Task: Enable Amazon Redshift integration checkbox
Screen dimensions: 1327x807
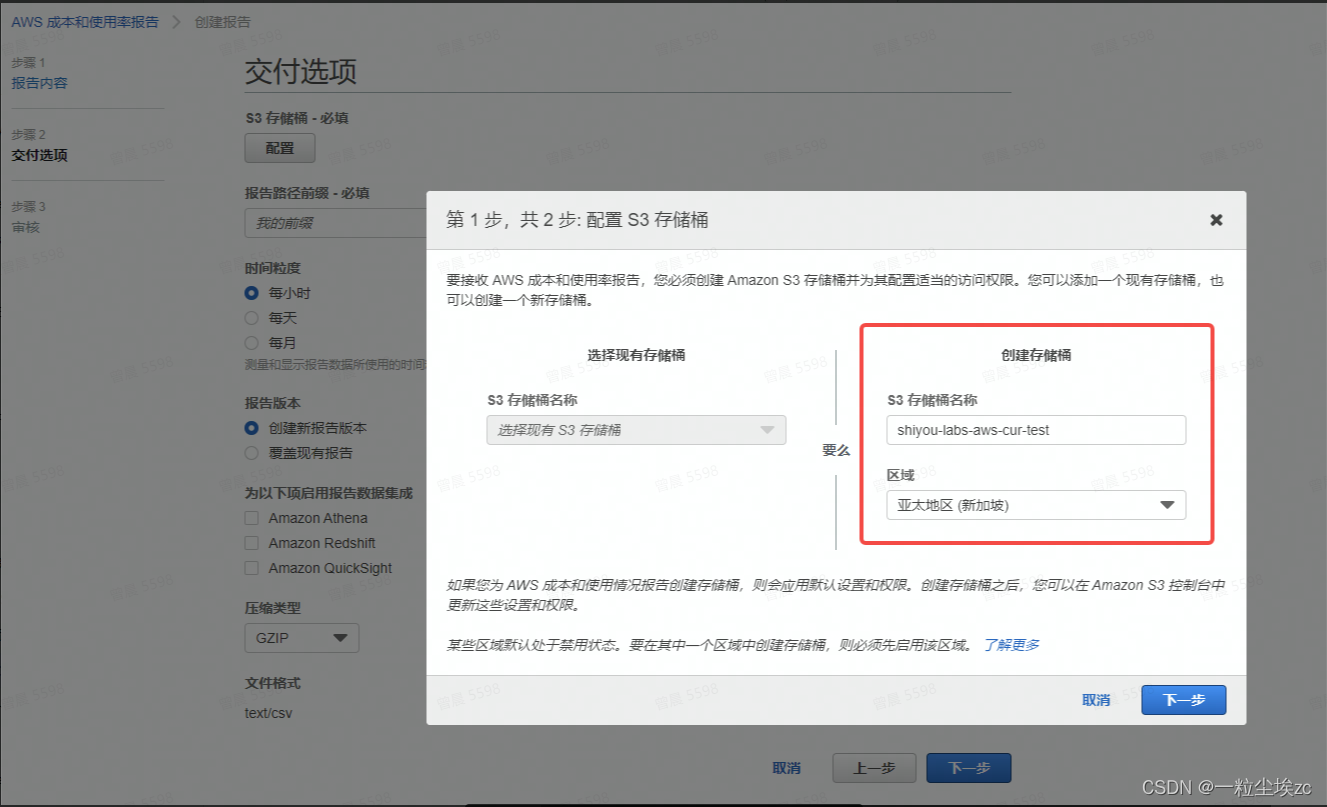Action: pos(253,544)
